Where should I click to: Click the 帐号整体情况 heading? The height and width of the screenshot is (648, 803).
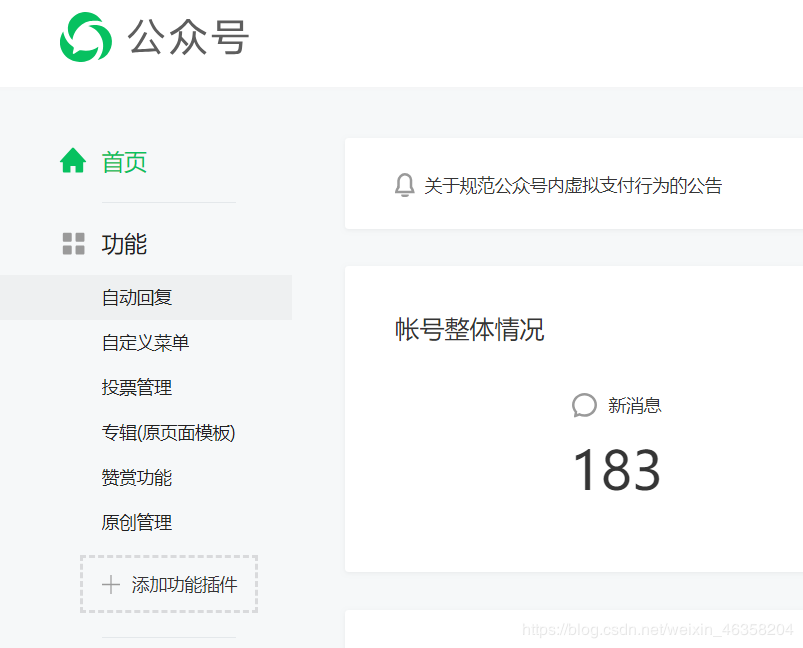click(x=470, y=330)
